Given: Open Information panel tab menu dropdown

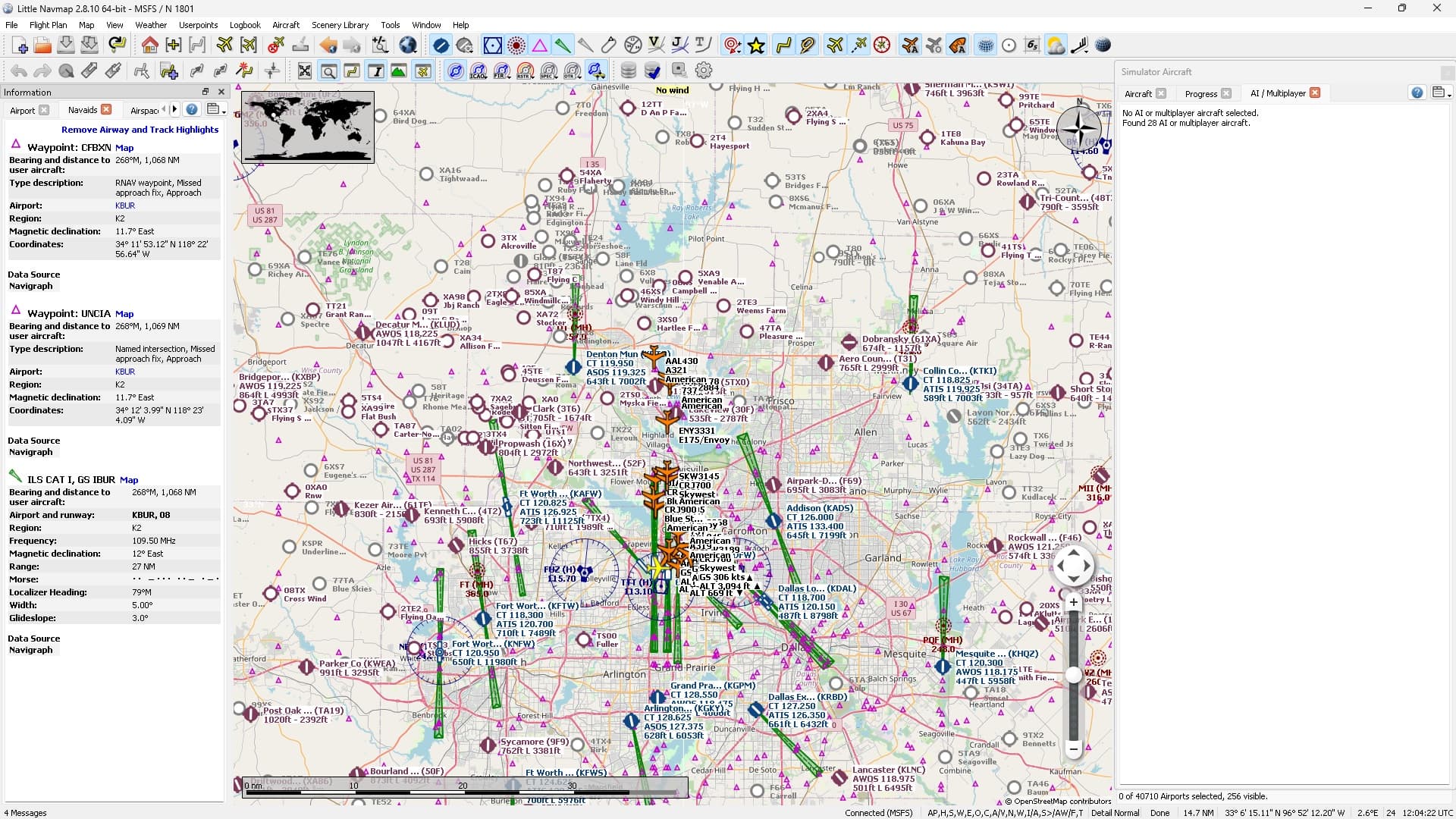Looking at the screenshot, I should pyautogui.click(x=216, y=109).
